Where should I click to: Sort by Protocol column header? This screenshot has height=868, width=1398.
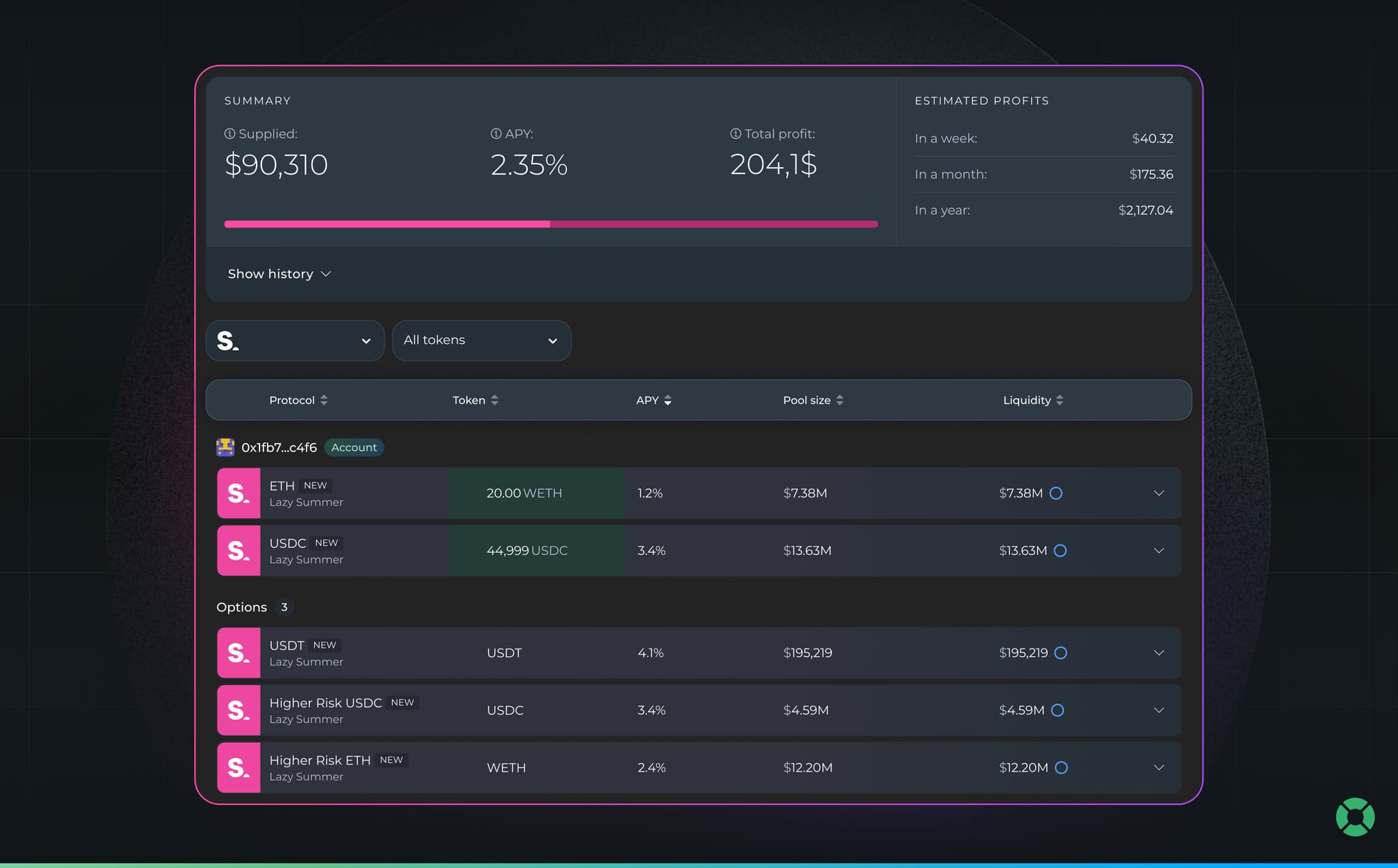(x=298, y=400)
